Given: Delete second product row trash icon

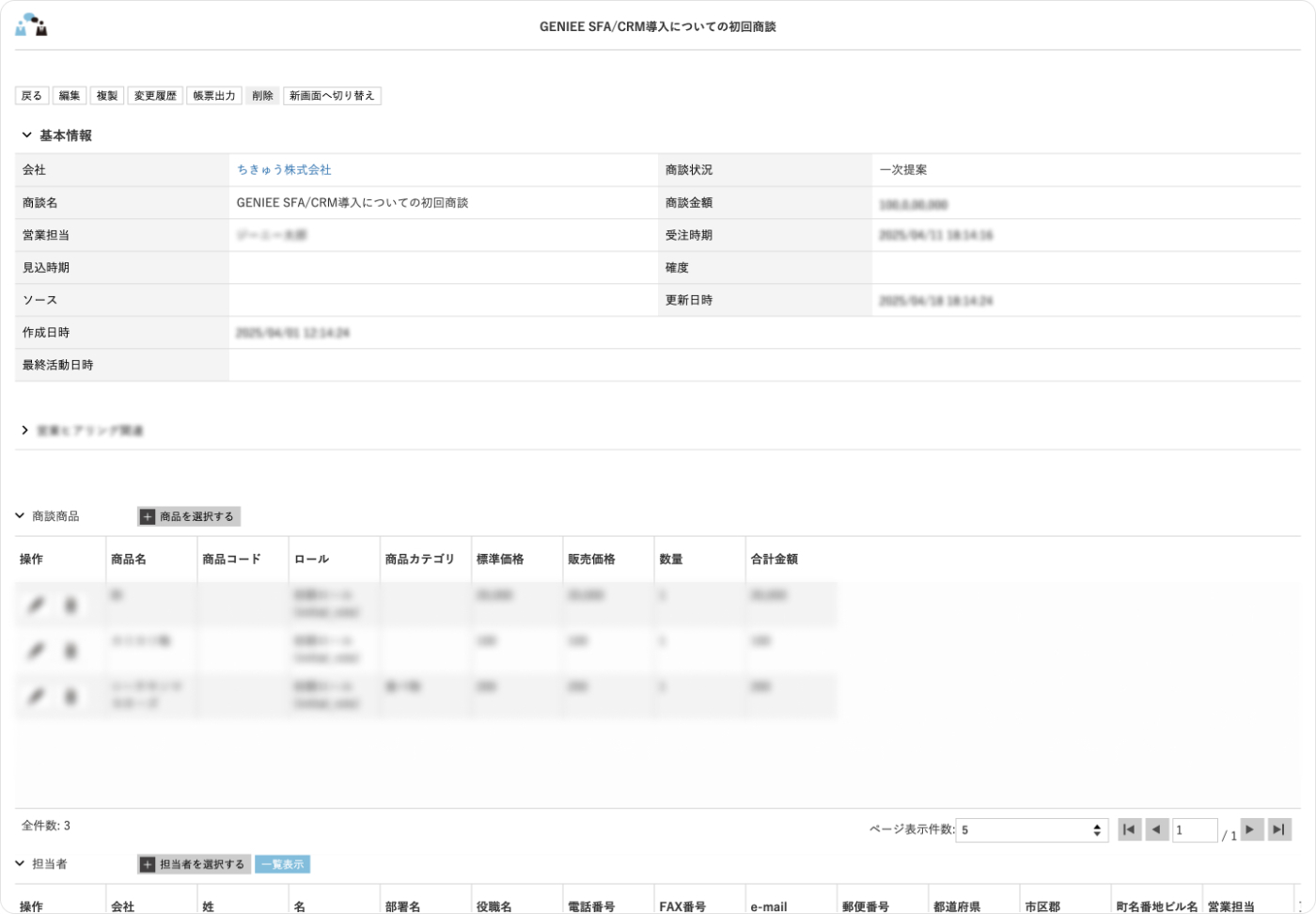Looking at the screenshot, I should click(70, 651).
